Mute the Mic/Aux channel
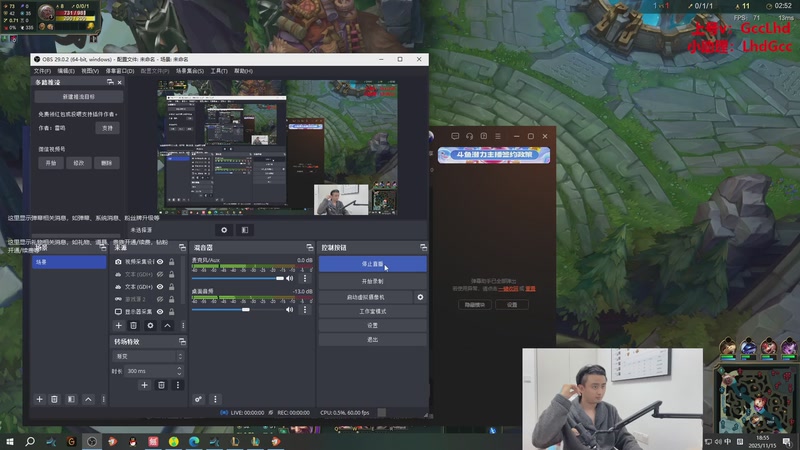800x450 pixels. pos(290,278)
